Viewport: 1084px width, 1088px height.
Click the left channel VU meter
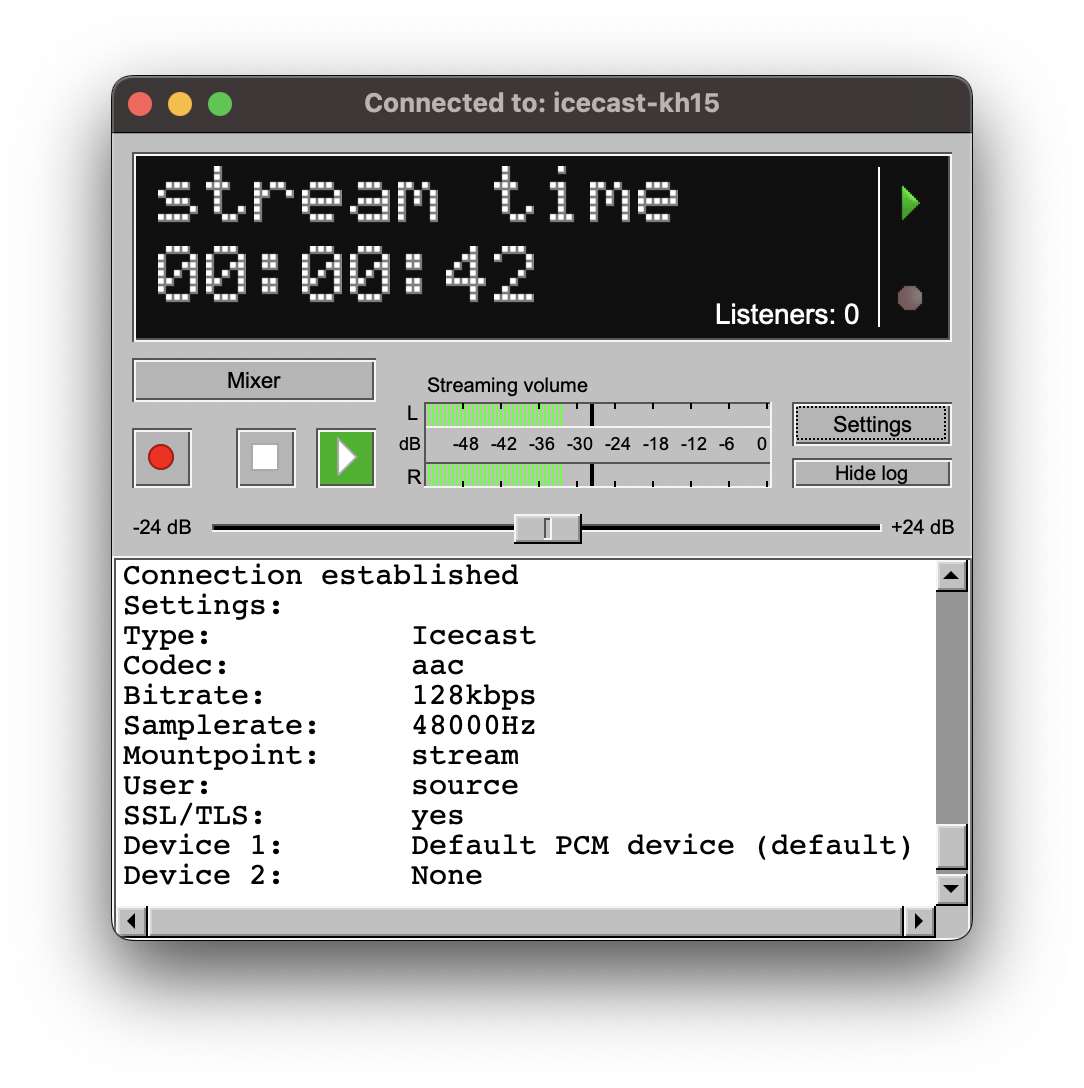click(500, 412)
